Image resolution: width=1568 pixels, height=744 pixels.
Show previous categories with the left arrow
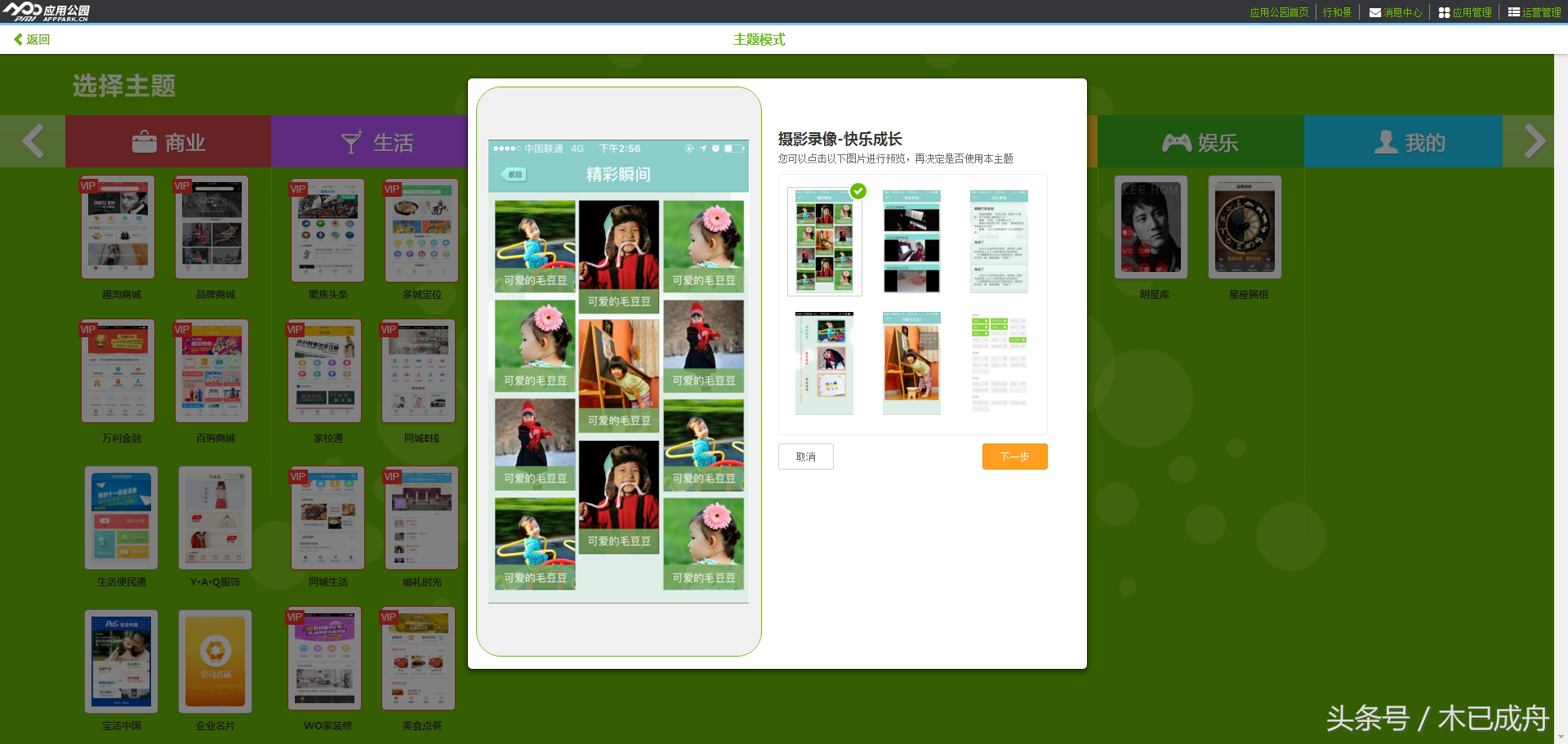pyautogui.click(x=33, y=141)
